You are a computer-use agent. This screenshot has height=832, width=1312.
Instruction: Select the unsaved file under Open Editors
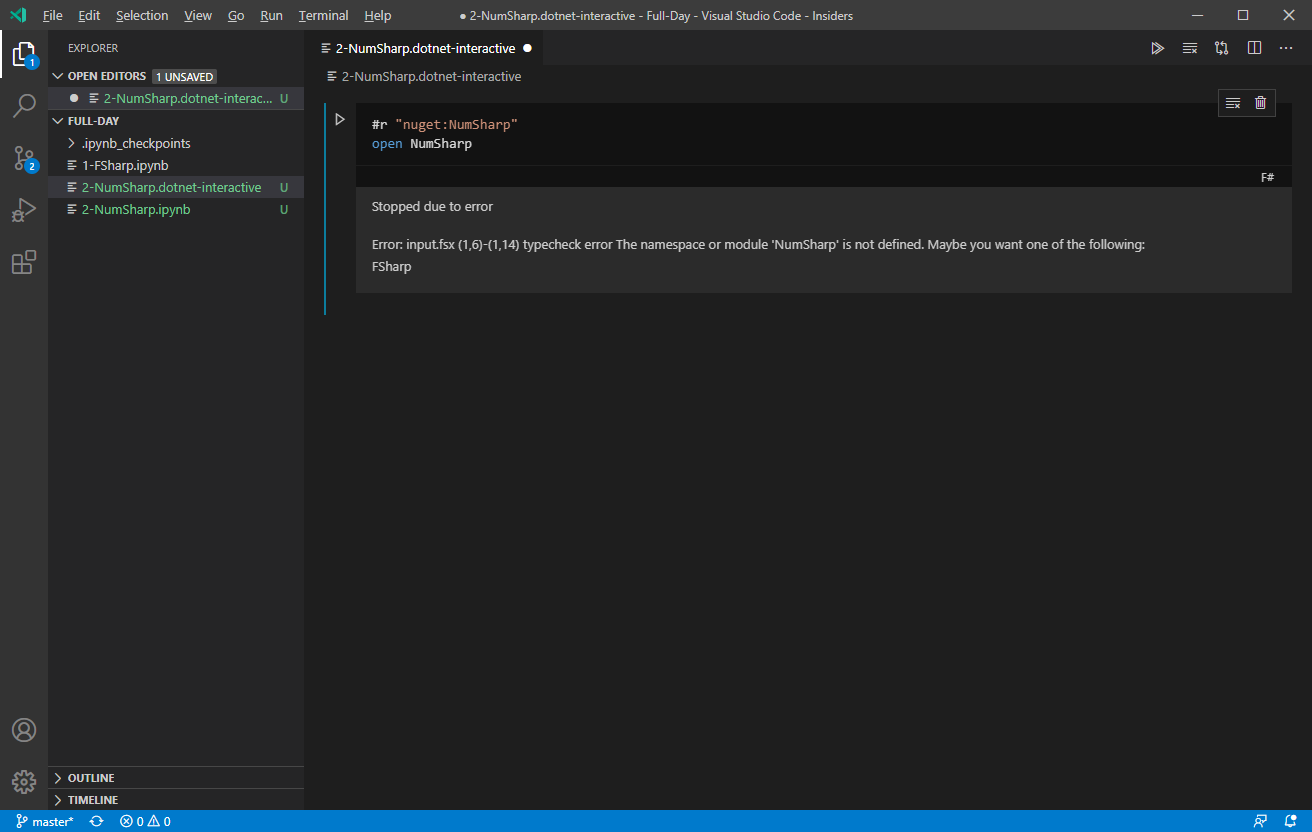pos(176,98)
